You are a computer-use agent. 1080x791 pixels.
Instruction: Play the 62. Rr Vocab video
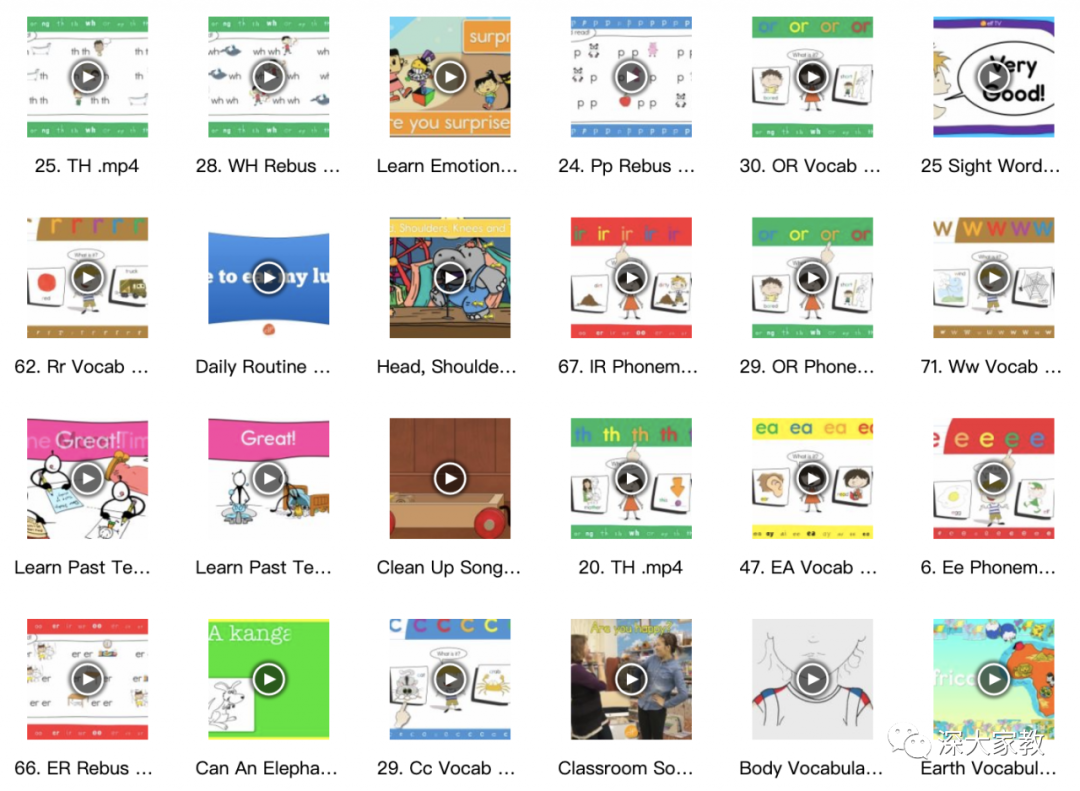pyautogui.click(x=87, y=278)
